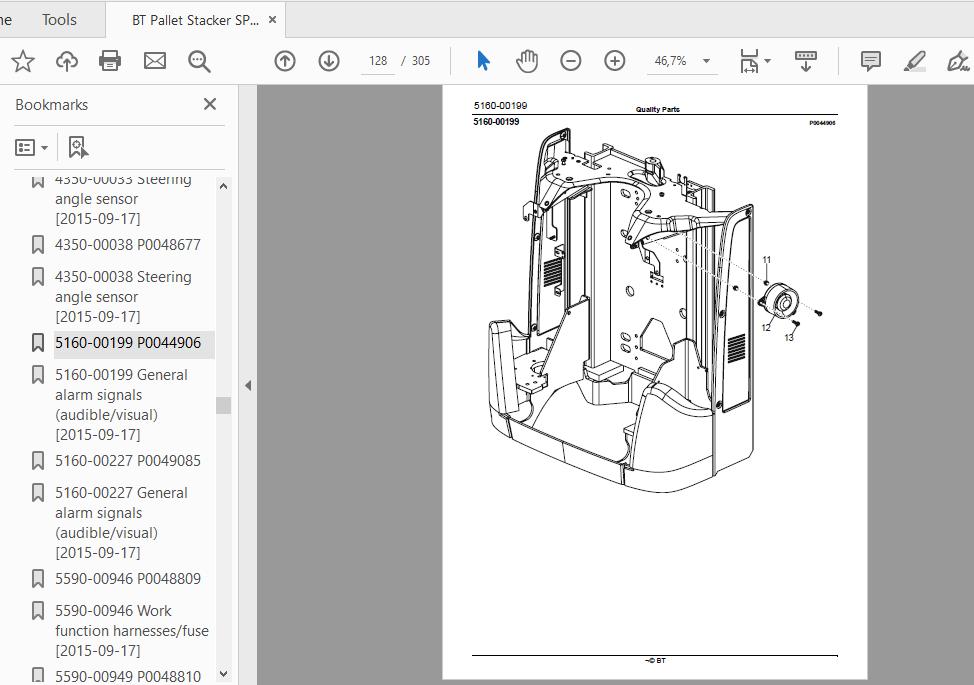
Task: Go to next page with the down arrow
Action: tap(329, 61)
